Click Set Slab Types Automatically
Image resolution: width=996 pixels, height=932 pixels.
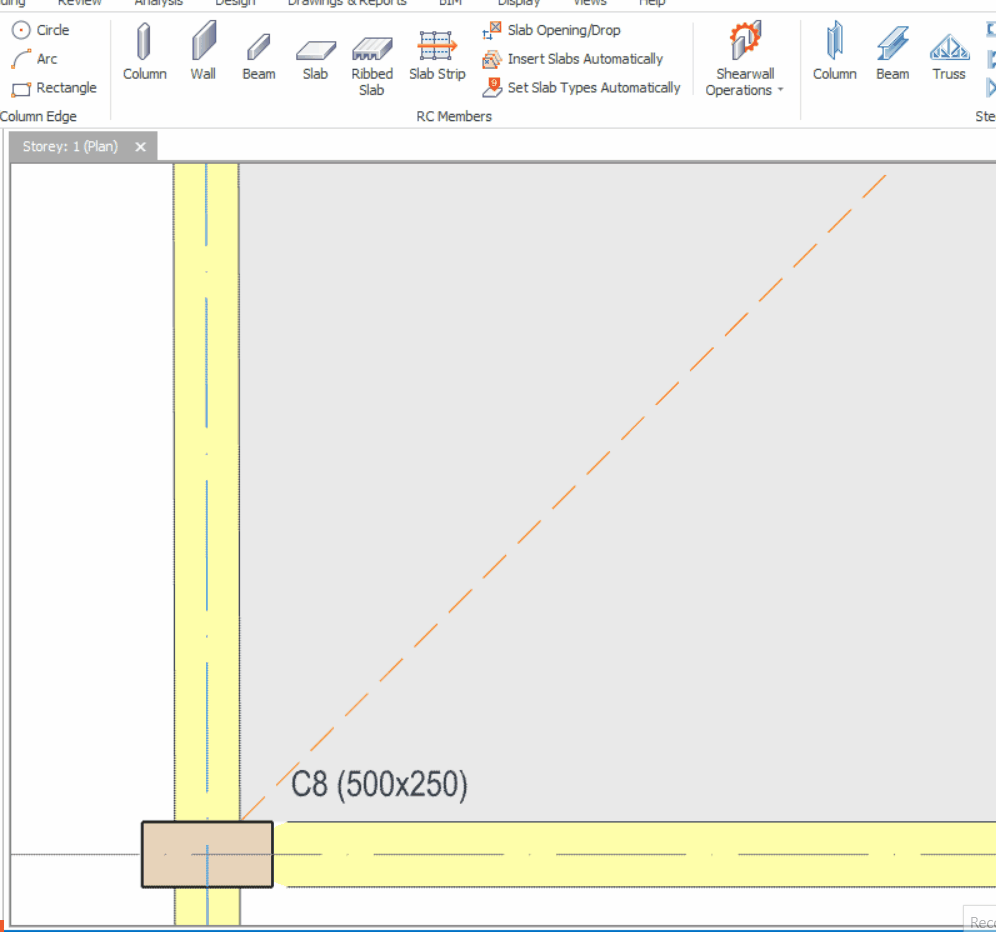[x=582, y=88]
